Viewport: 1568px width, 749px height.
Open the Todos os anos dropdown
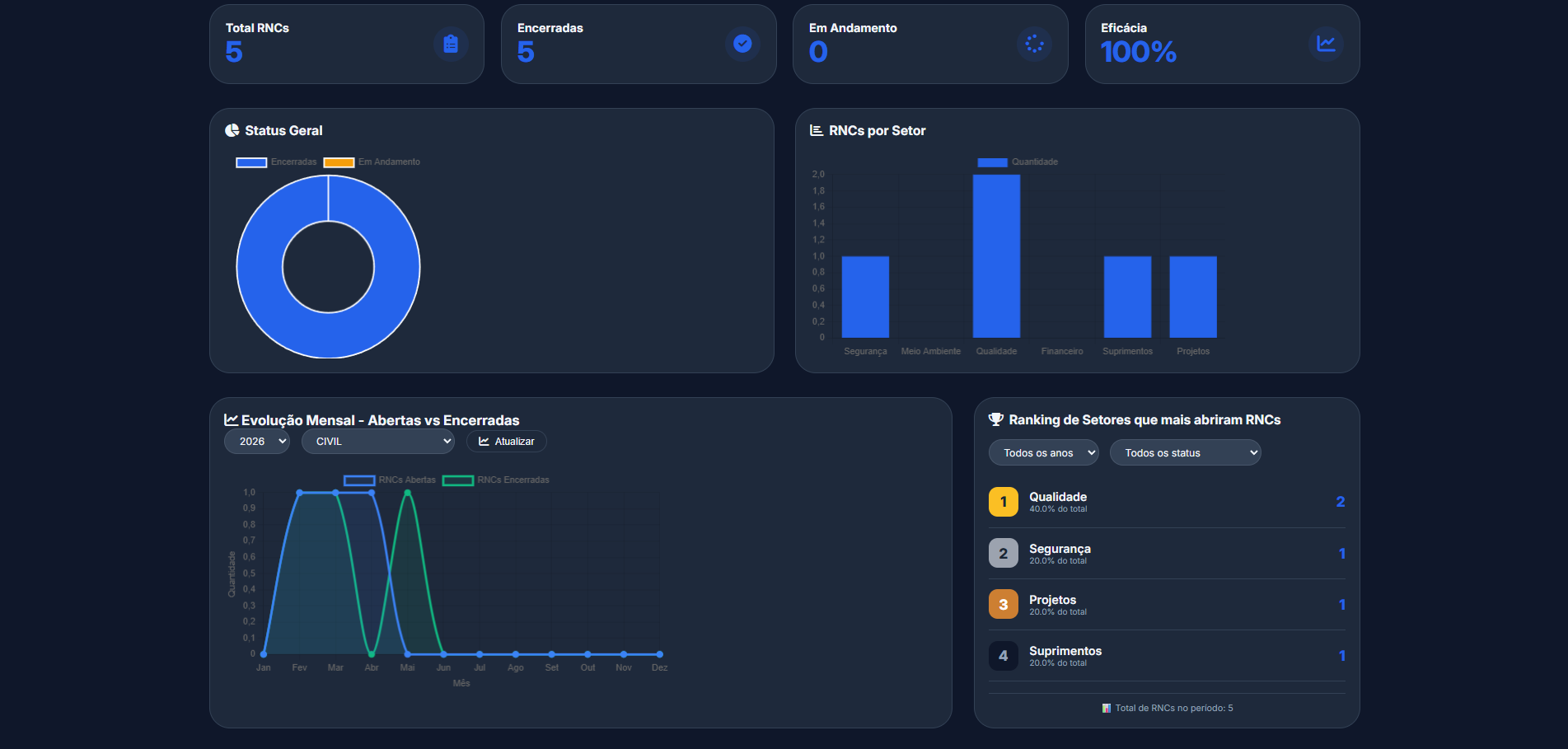[1044, 453]
